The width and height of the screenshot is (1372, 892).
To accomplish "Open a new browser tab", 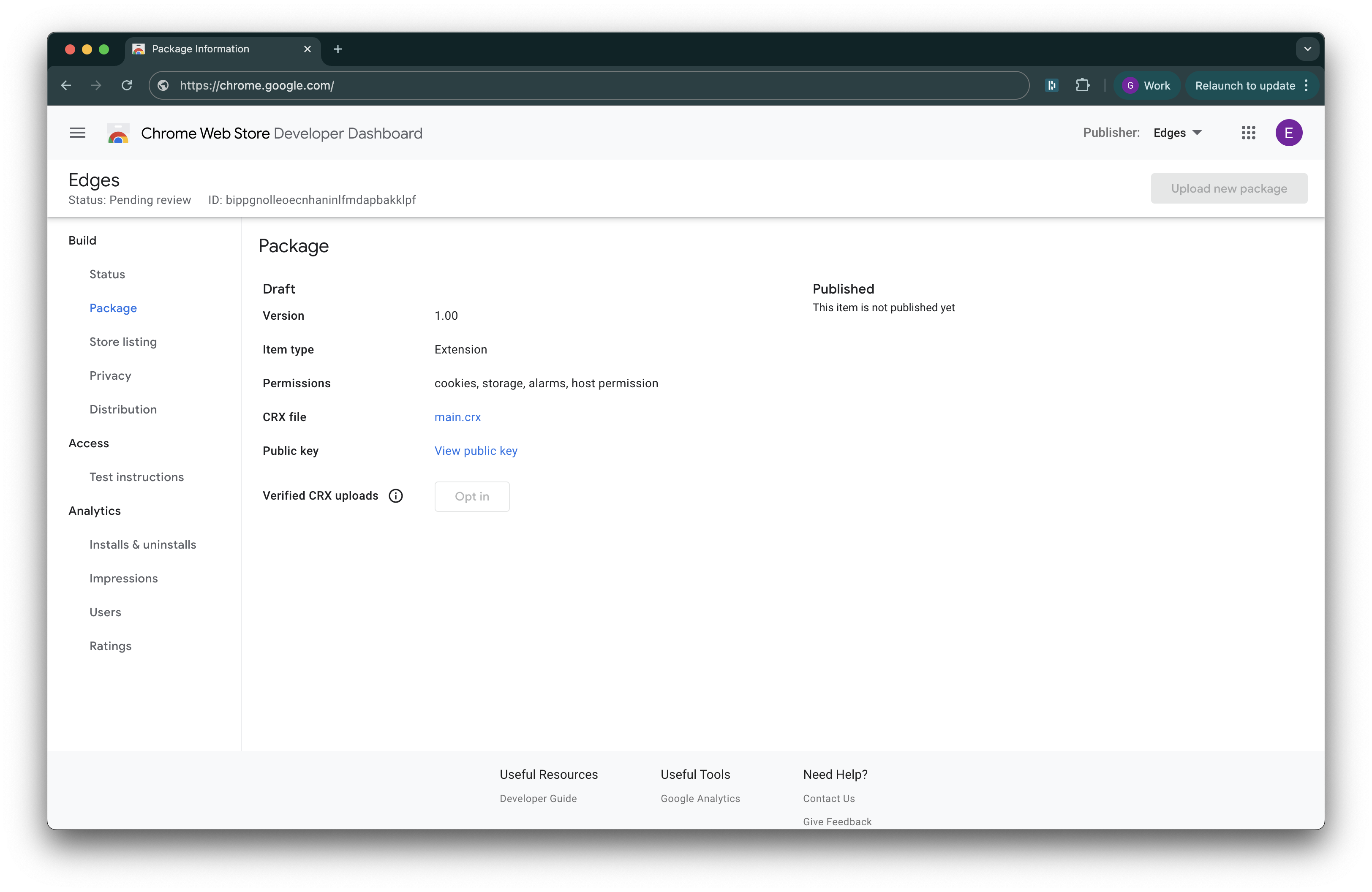I will coord(338,49).
